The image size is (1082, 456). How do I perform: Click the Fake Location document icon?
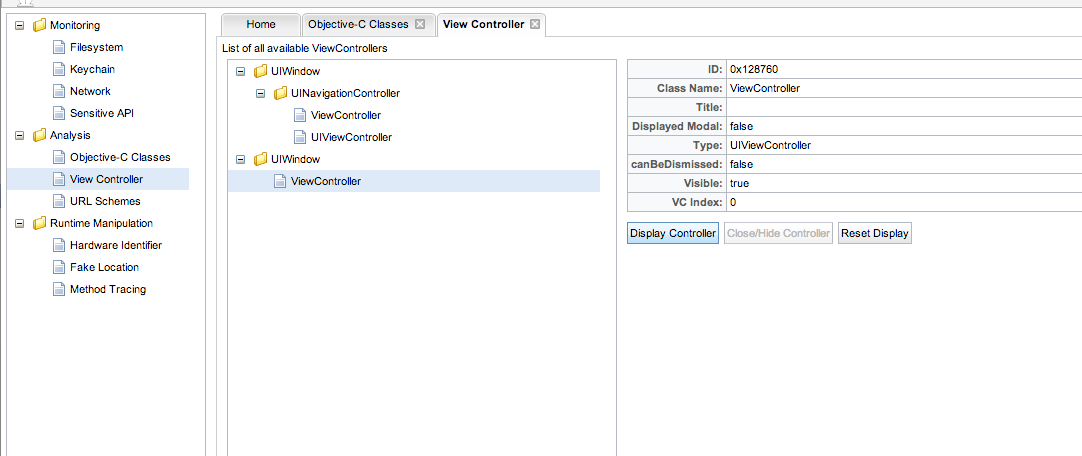point(60,267)
